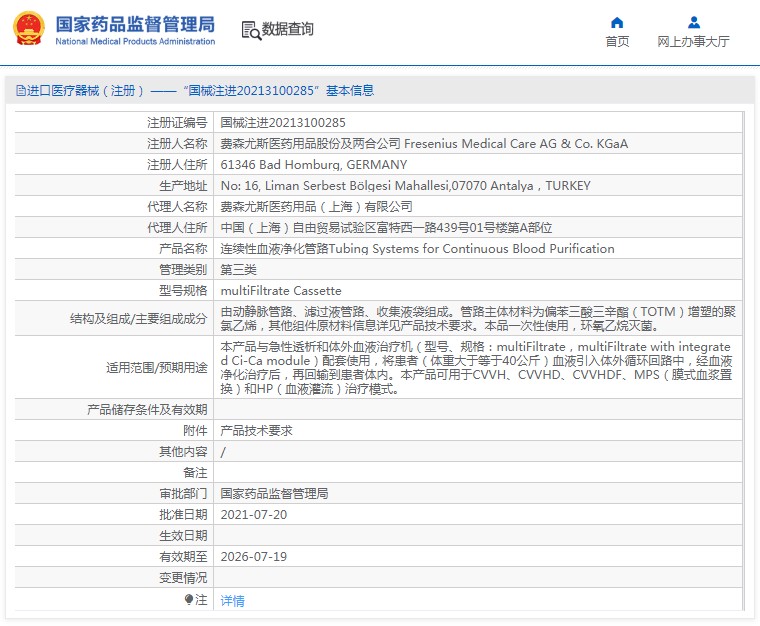Click the 生效日期 label
760x626 pixels.
(183, 535)
